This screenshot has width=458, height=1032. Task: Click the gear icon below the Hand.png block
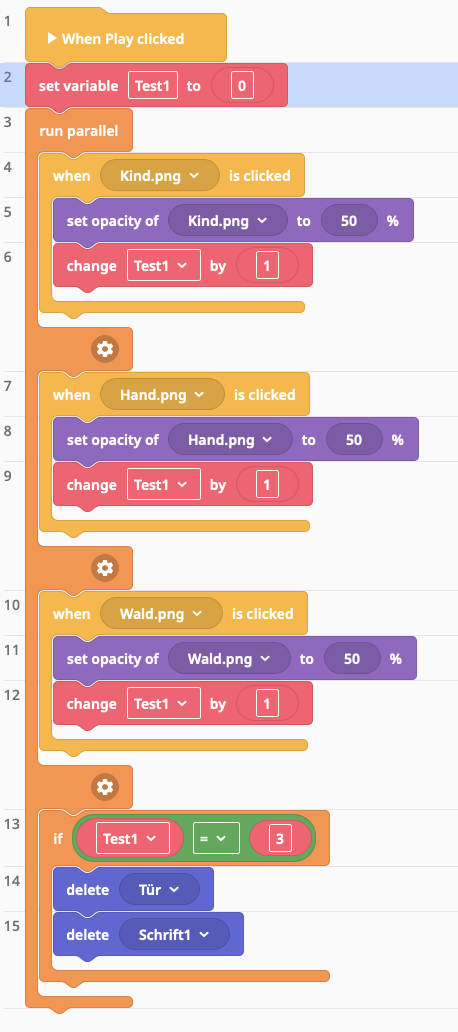(x=105, y=568)
